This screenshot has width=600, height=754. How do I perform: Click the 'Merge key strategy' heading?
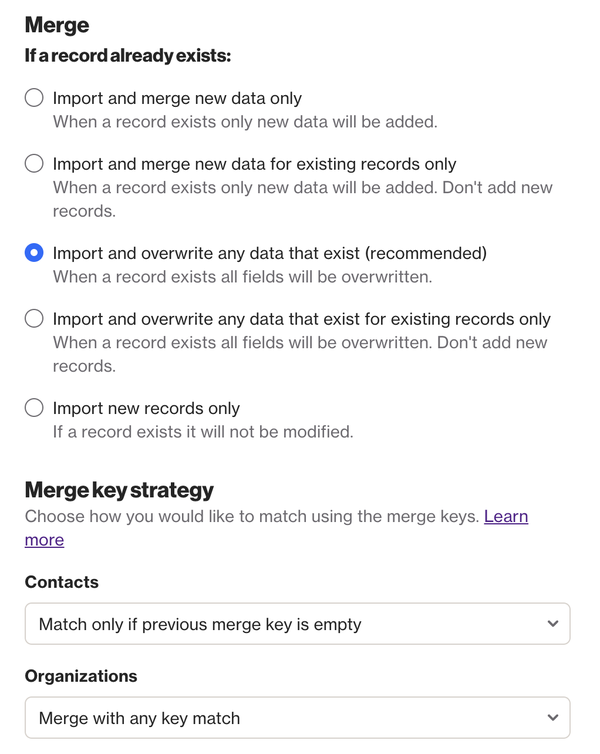[x=119, y=490]
